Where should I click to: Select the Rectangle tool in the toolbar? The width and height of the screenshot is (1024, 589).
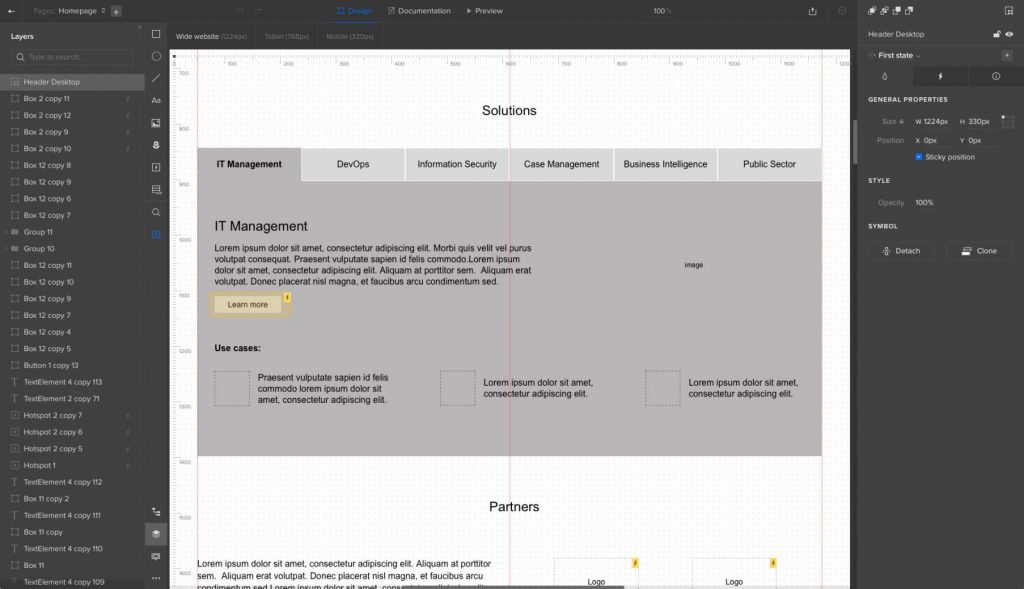(x=156, y=34)
